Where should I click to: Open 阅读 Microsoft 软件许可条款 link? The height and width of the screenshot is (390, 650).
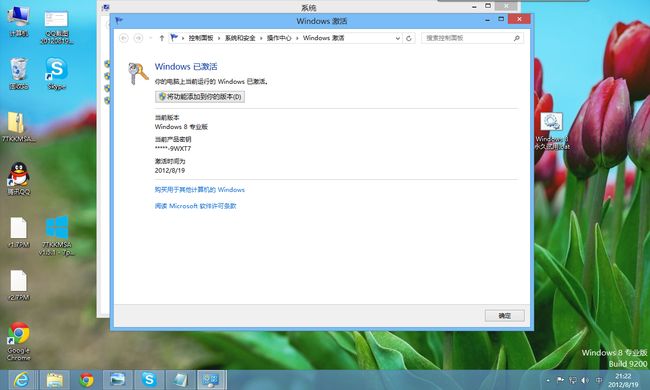pyautogui.click(x=195, y=206)
